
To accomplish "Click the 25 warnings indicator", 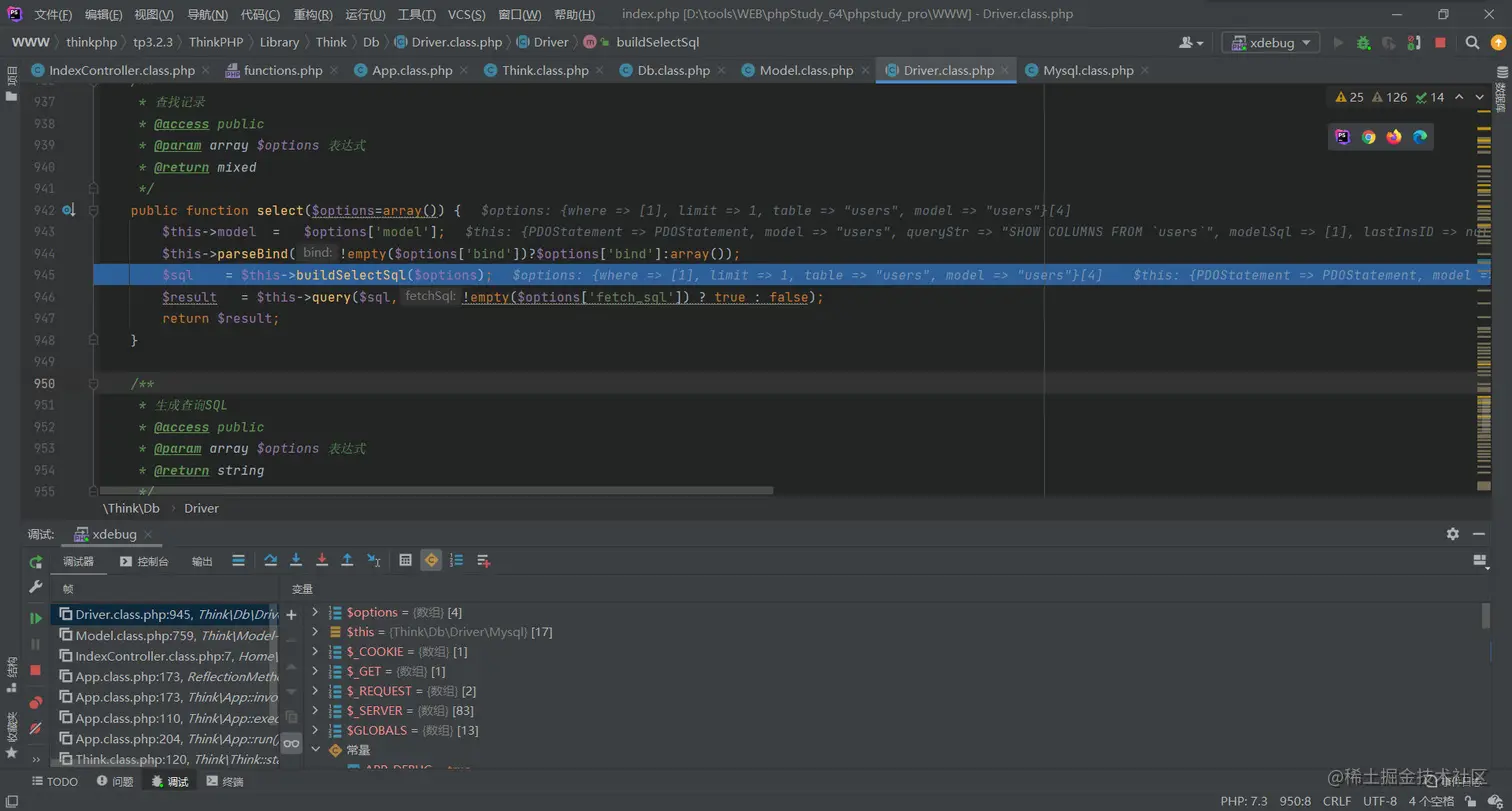I will pos(1348,97).
